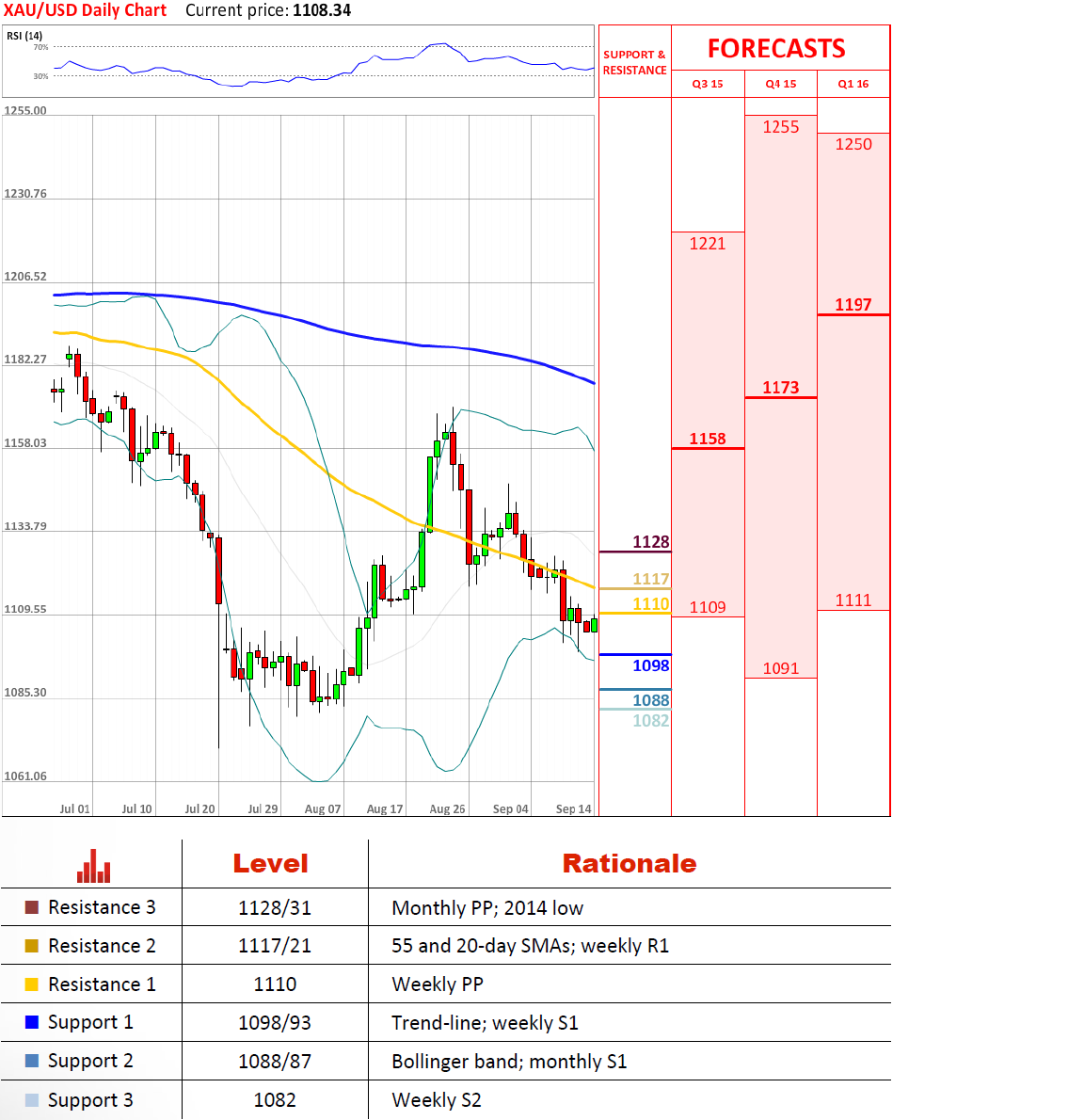Click the RSI 70% threshold label
Image resolution: width=1084 pixels, height=1120 pixels.
click(x=40, y=47)
